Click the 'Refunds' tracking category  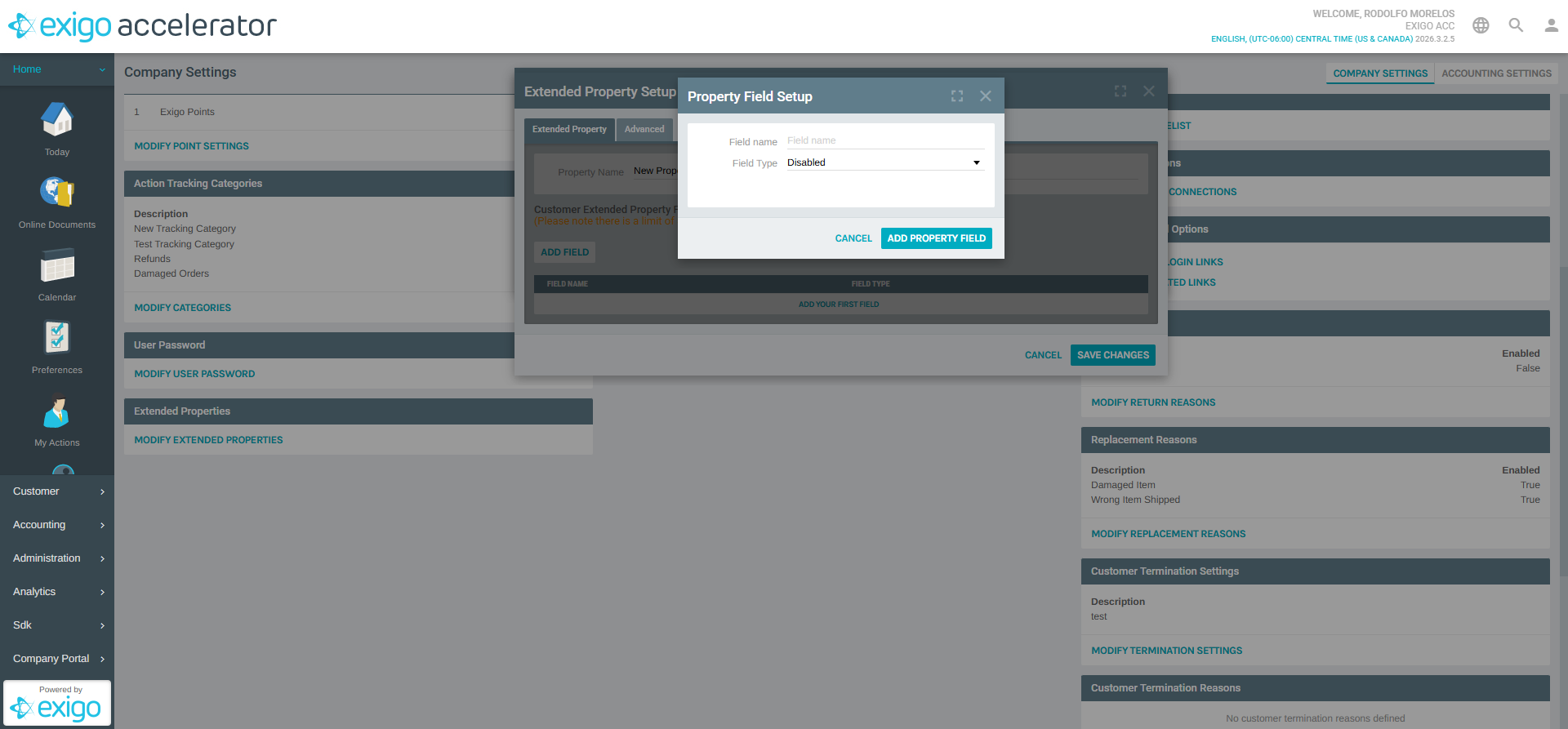click(x=152, y=259)
